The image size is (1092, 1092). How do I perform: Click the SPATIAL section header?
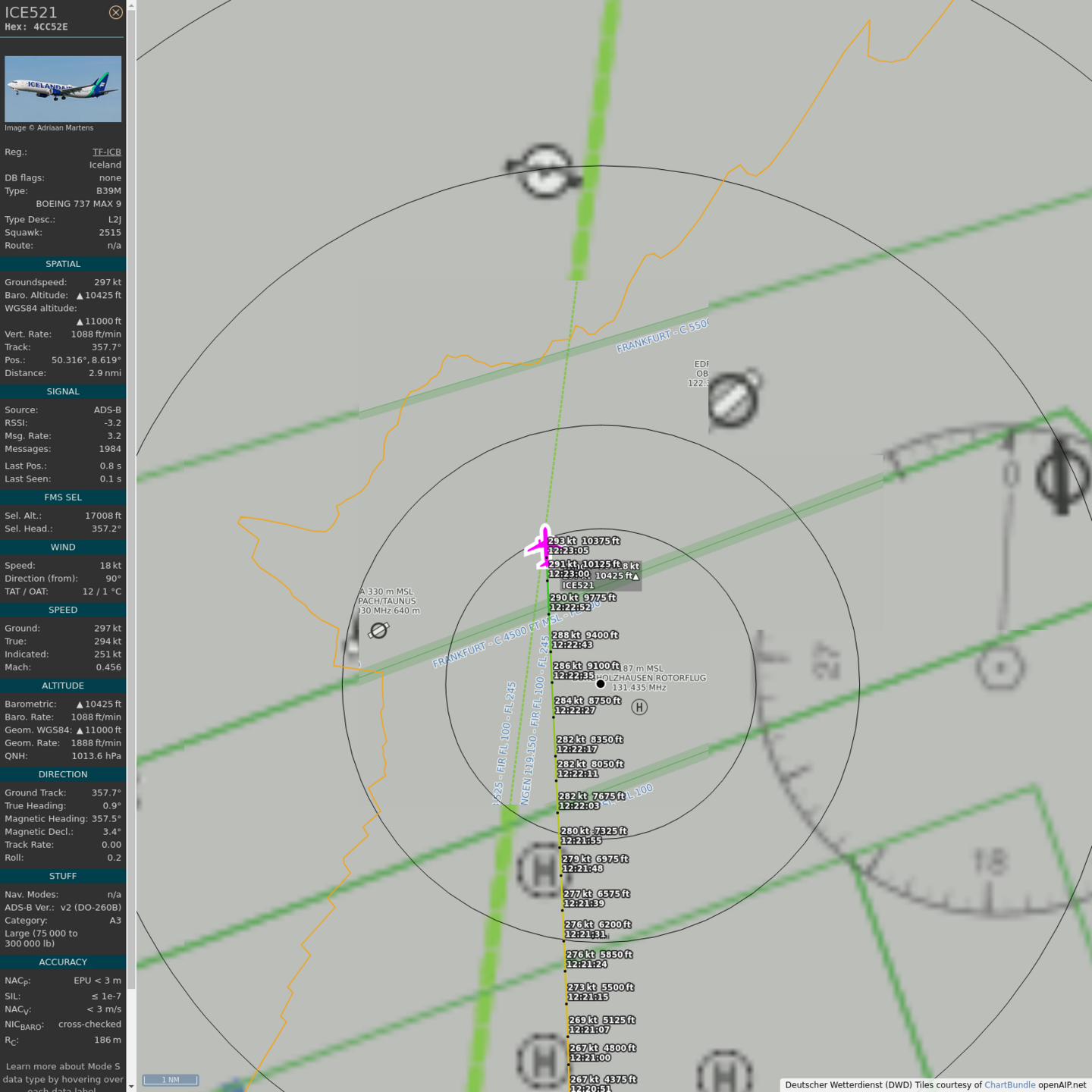pos(63,264)
